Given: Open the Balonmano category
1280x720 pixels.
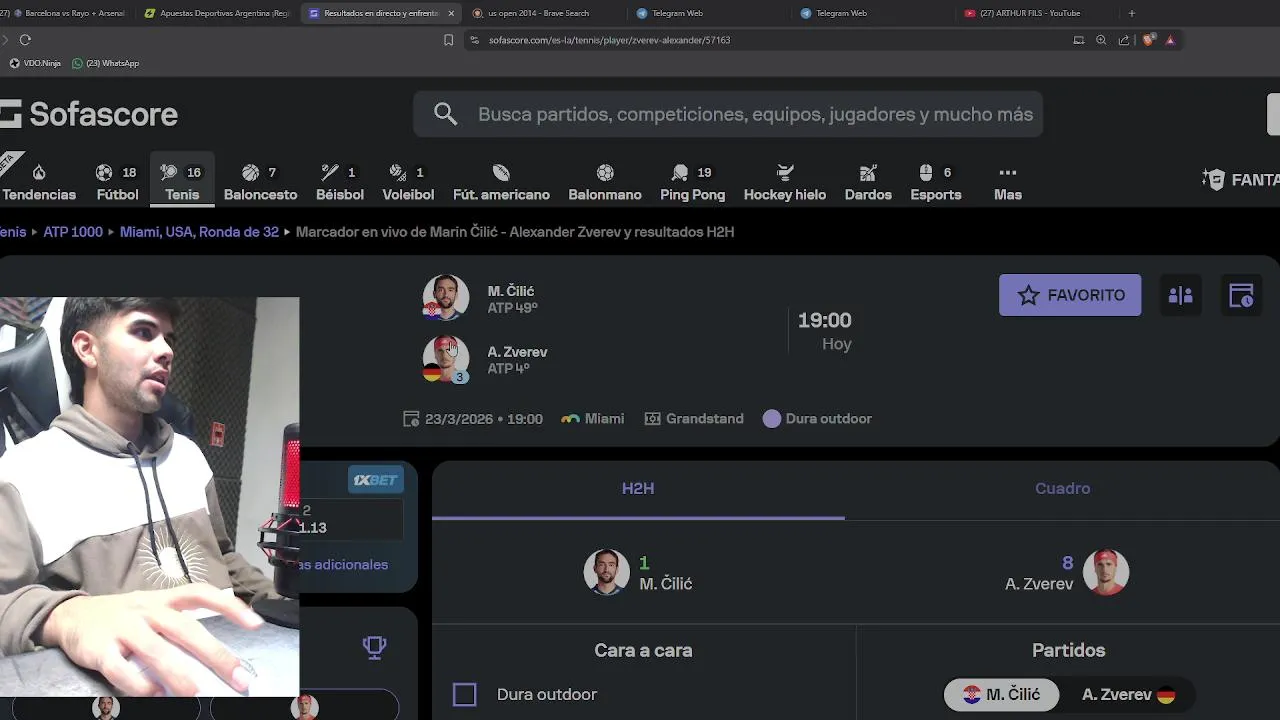Looking at the screenshot, I should (605, 183).
